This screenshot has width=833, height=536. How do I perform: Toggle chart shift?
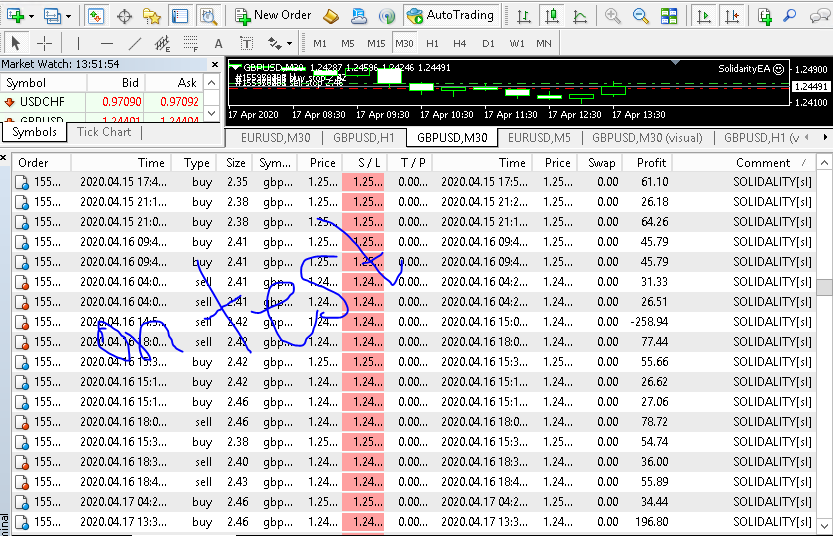click(x=732, y=16)
